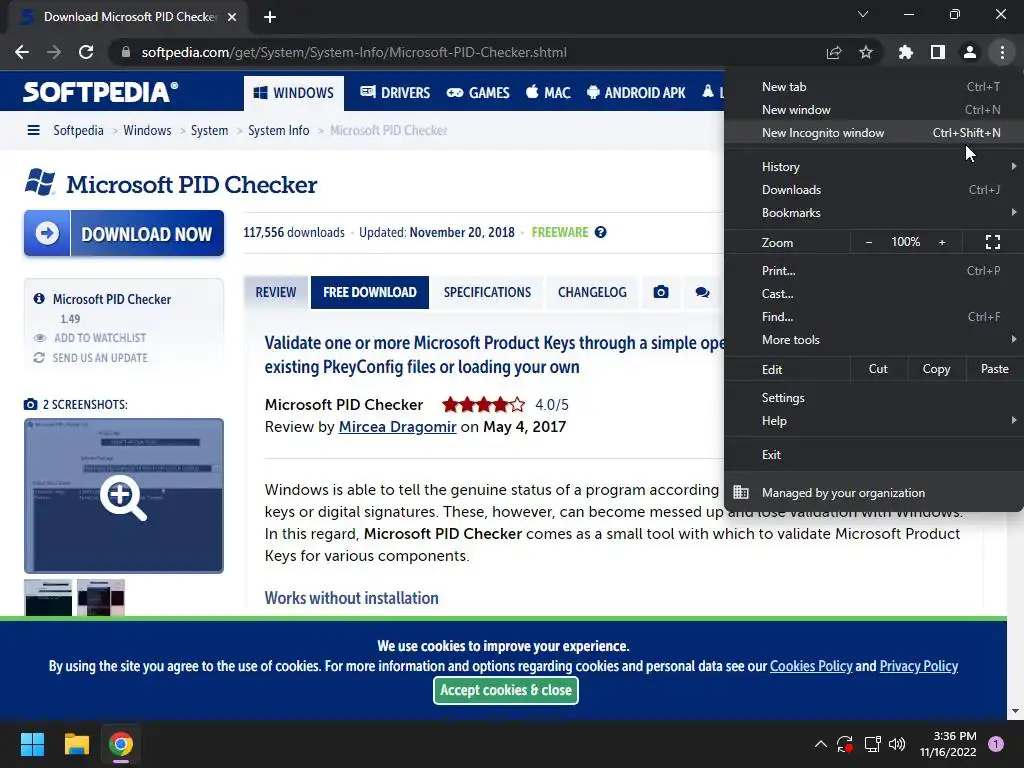
Task: Click the site lock icon
Action: tap(125, 52)
